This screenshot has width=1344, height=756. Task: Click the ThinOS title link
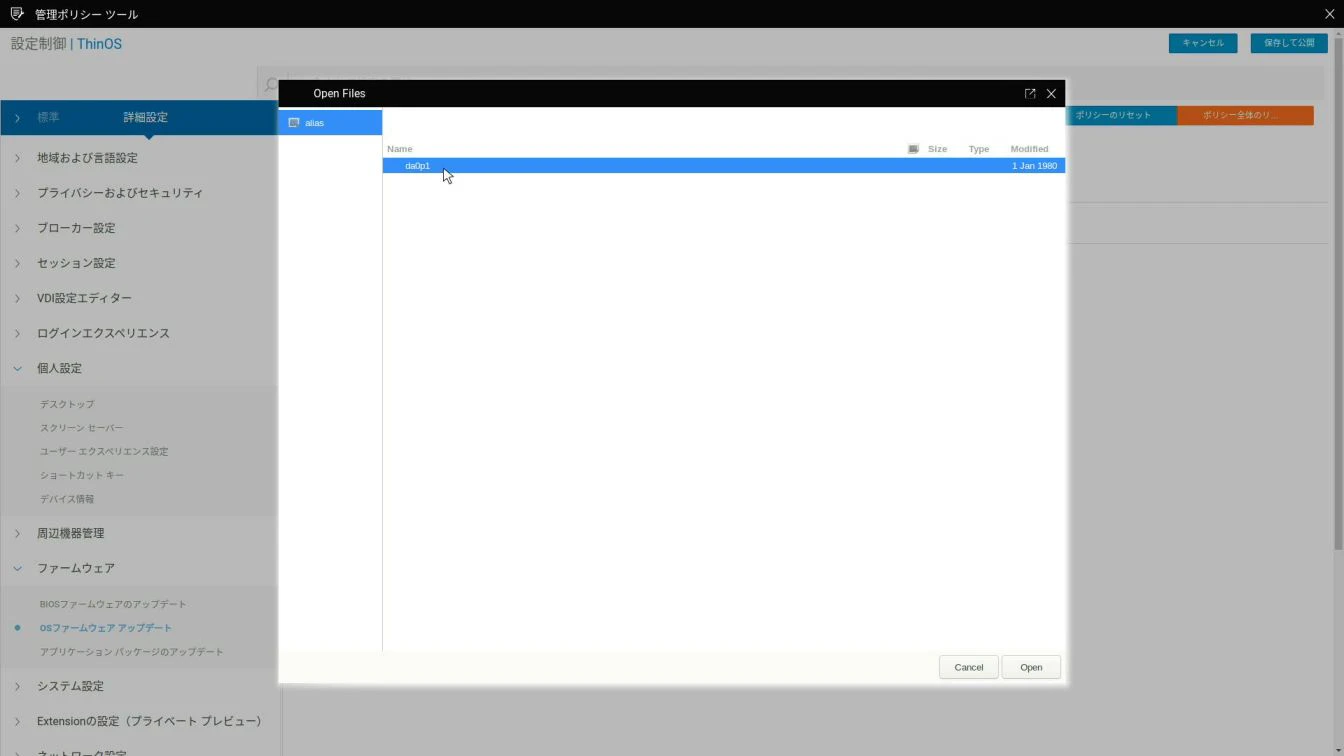[99, 44]
